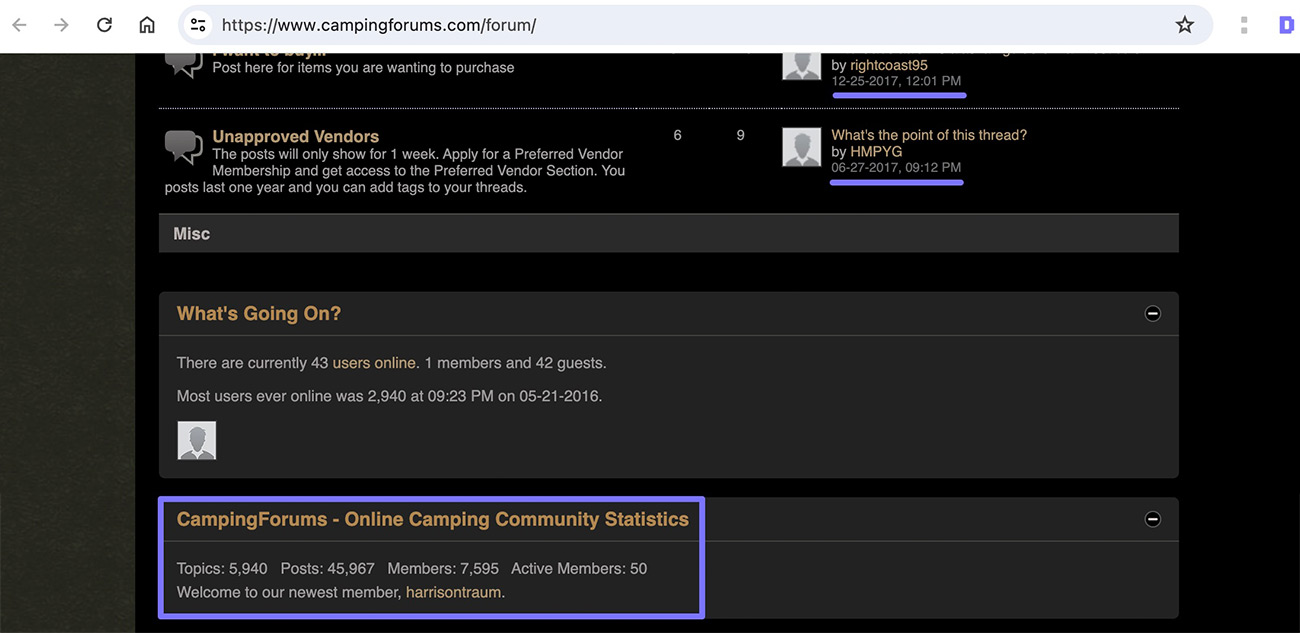The width and height of the screenshot is (1300, 633).
Task: Click the "Members: 7,595" statistic
Action: (x=443, y=569)
